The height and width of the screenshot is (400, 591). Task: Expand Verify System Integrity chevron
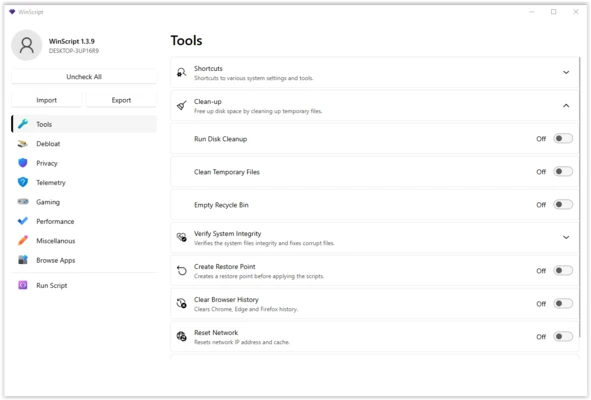point(566,238)
